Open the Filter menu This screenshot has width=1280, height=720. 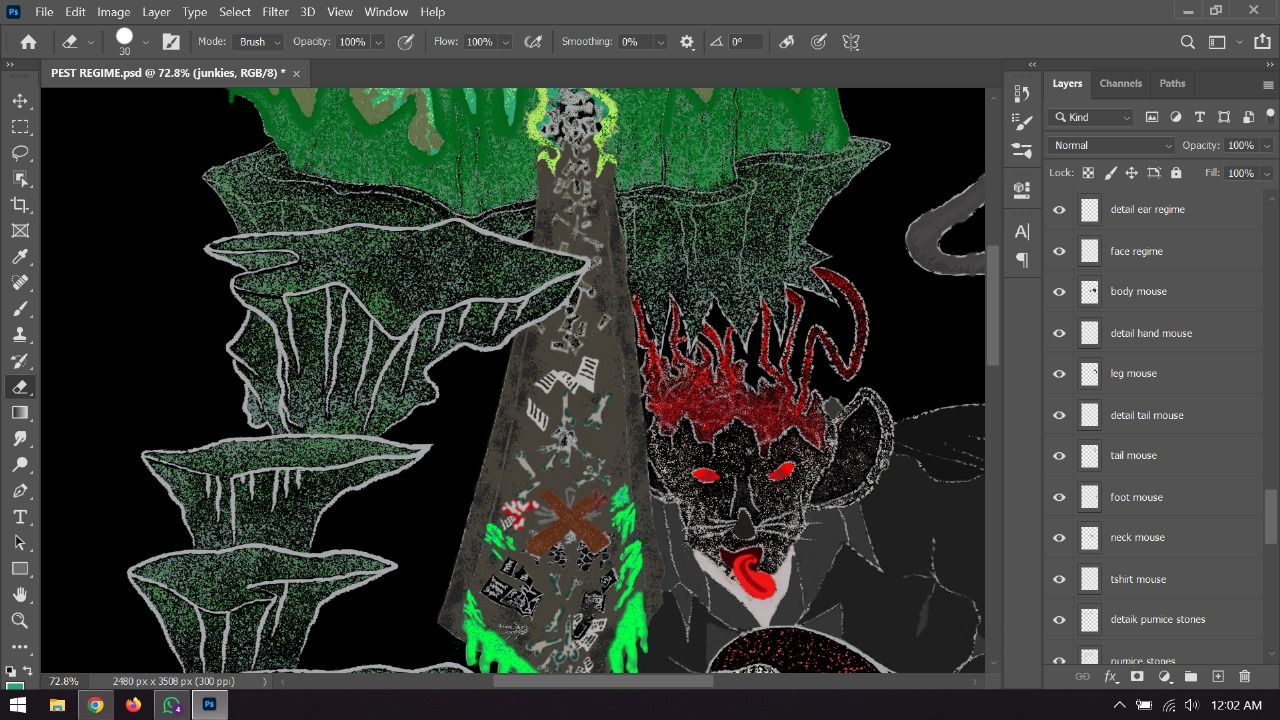[x=275, y=12]
